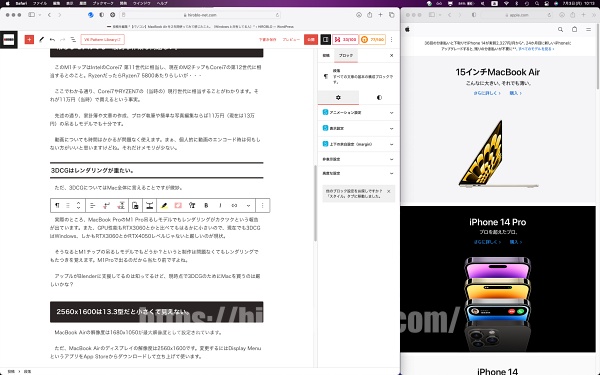Screen dimensions: 600x375
Task: Toggle the settings sidebar panel icon
Action: (326, 39)
